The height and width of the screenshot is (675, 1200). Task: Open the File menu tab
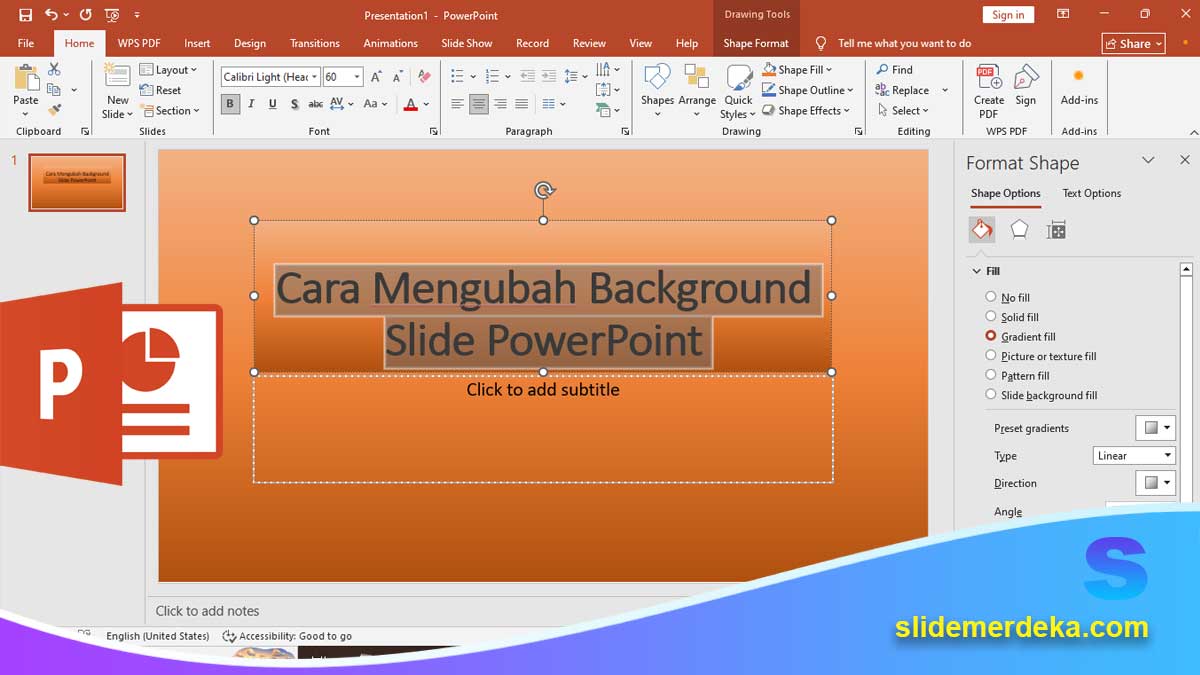point(26,43)
